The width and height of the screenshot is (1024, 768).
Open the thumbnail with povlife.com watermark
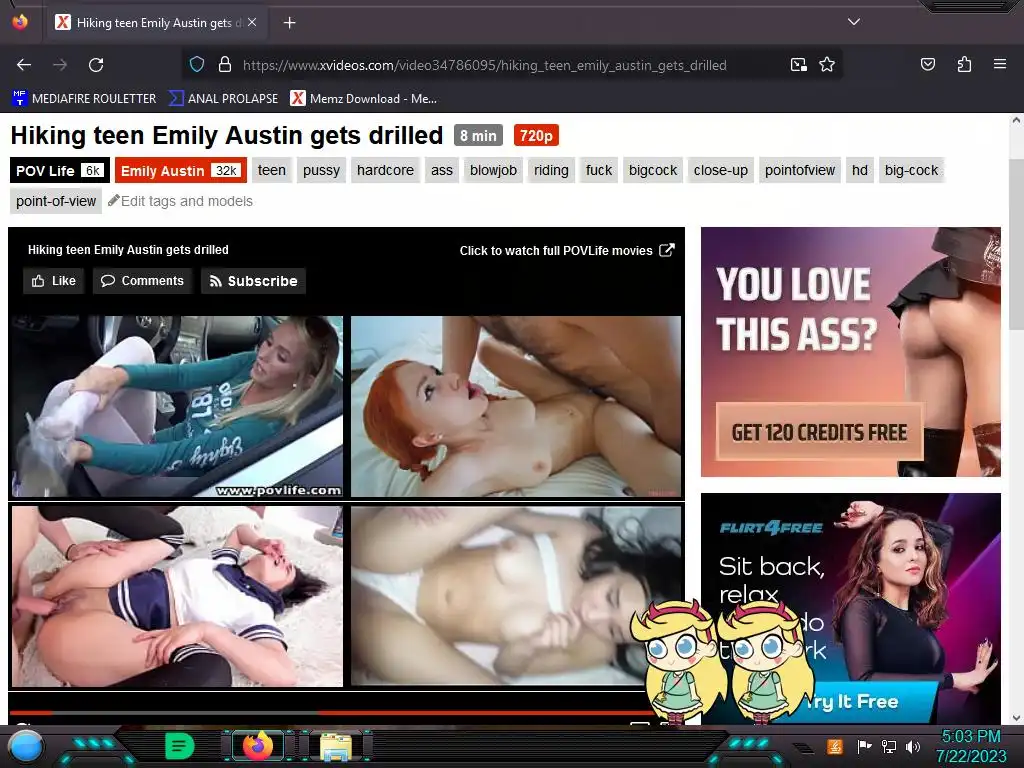[177, 406]
